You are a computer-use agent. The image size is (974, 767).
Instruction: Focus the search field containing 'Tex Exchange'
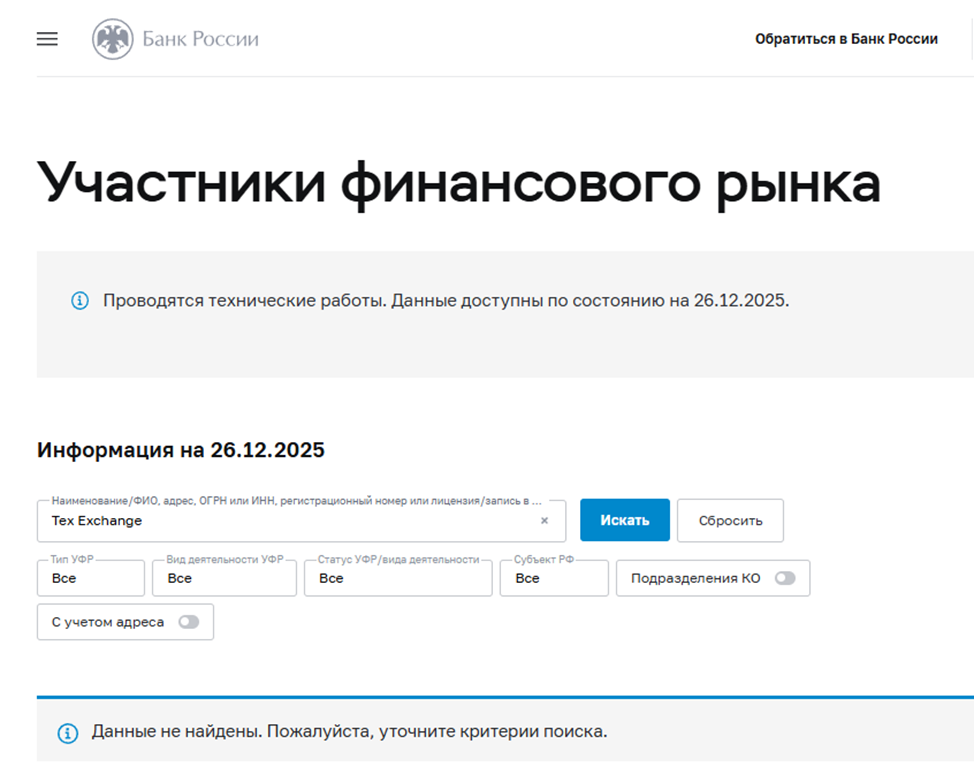[x=290, y=521]
